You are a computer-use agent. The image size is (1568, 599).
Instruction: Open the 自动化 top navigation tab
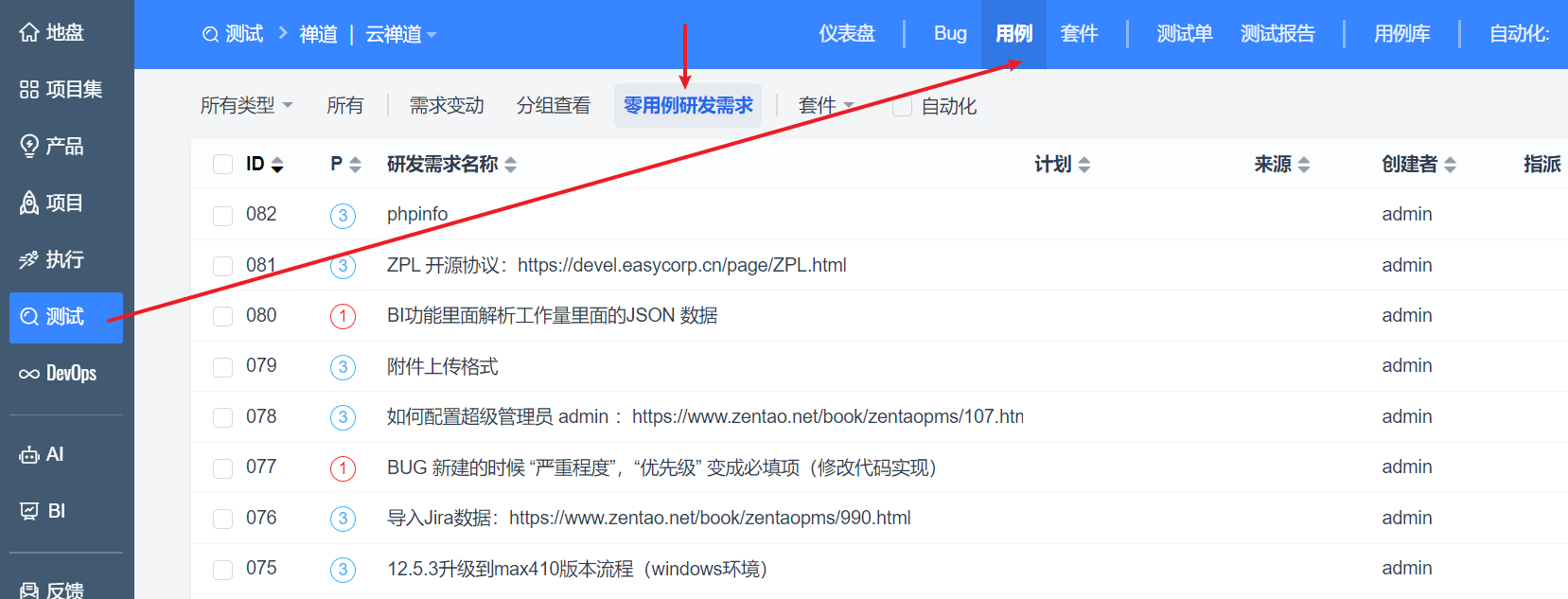pyautogui.click(x=1519, y=34)
